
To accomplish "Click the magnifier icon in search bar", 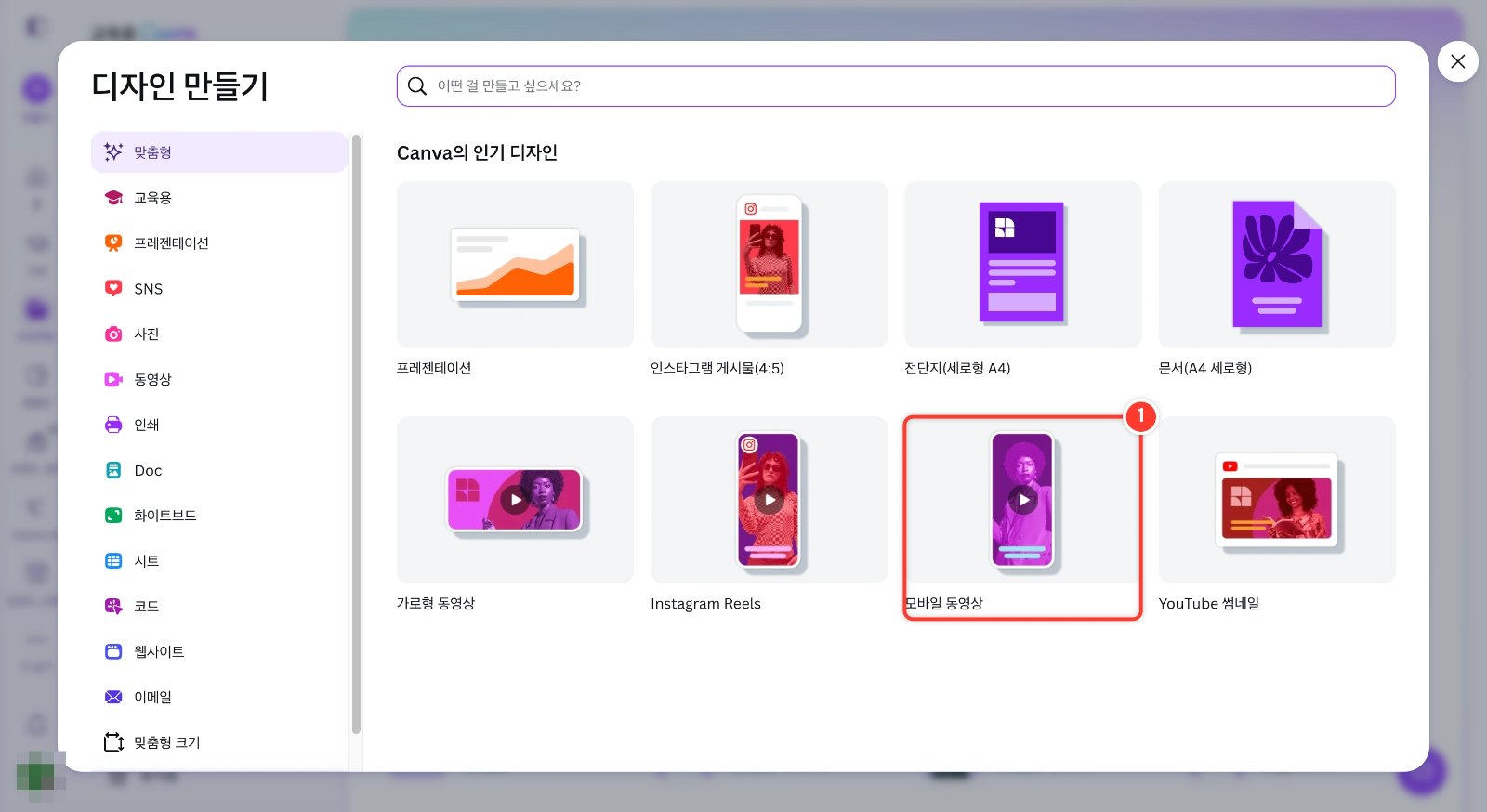I will pyautogui.click(x=417, y=86).
